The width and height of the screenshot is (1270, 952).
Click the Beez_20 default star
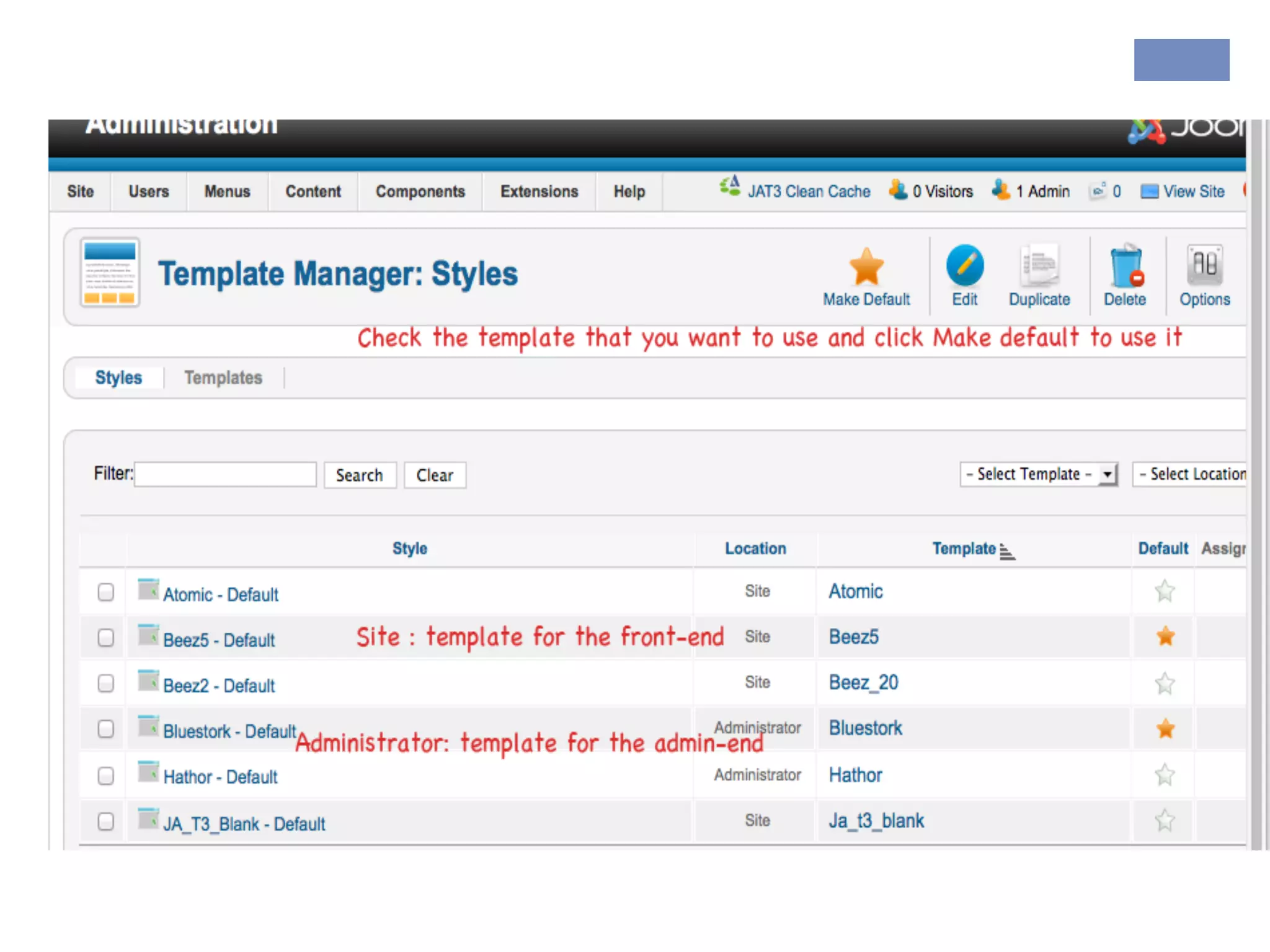(1165, 683)
